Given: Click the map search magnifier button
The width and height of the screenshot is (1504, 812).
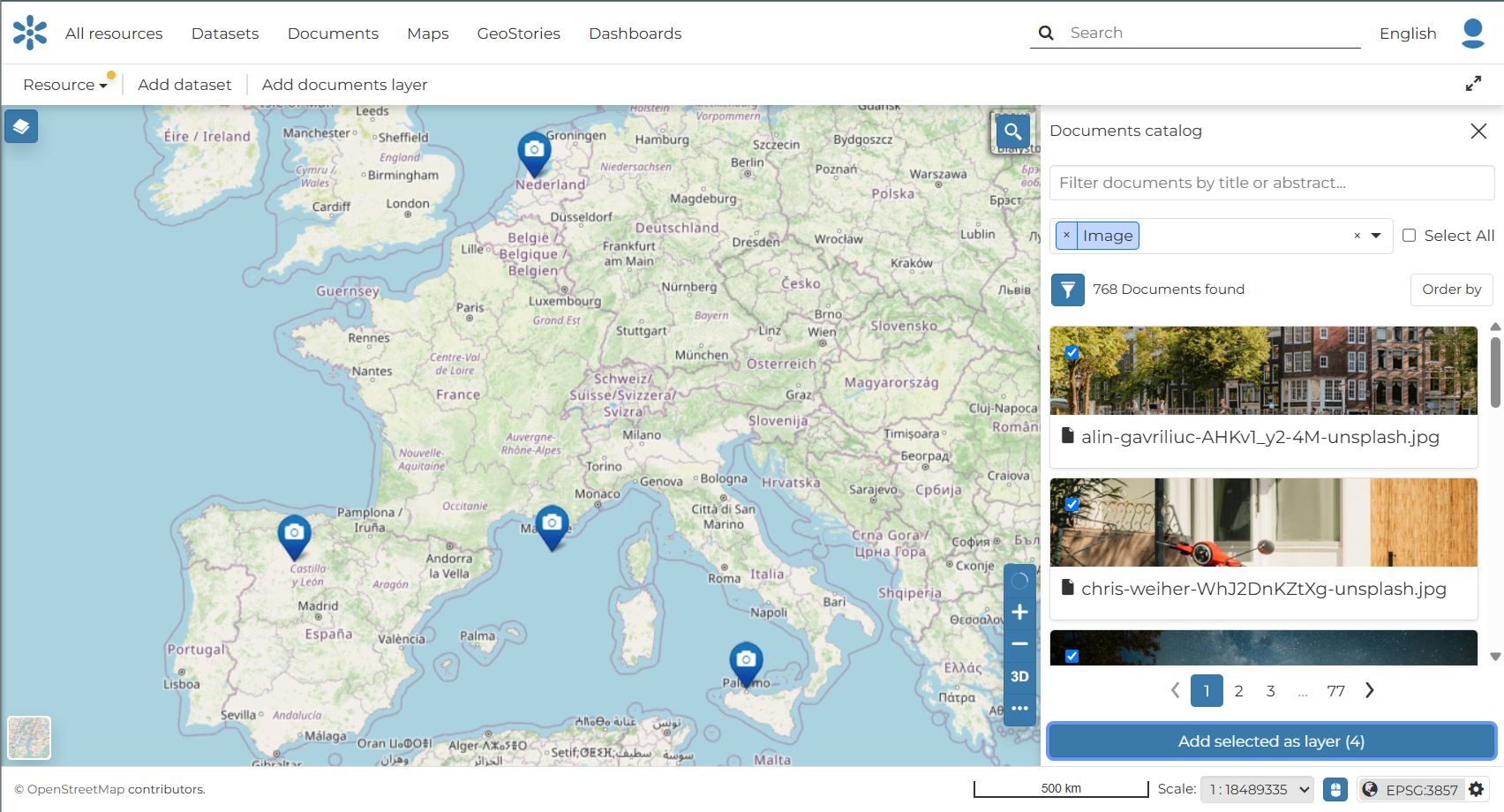Looking at the screenshot, I should click(x=1012, y=132).
